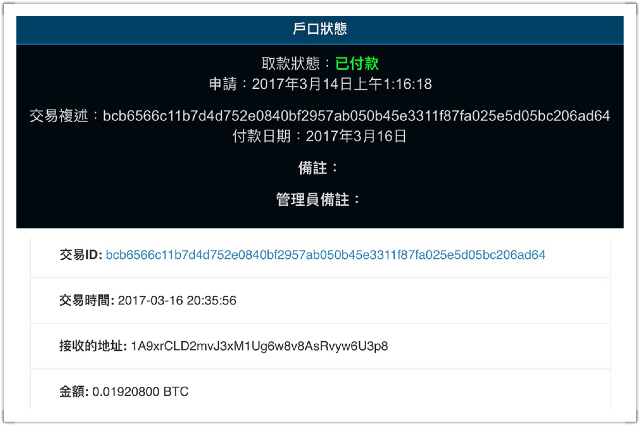The width and height of the screenshot is (640, 426).
Task: Select the amount 0.01920800 BTC
Action: (140, 392)
